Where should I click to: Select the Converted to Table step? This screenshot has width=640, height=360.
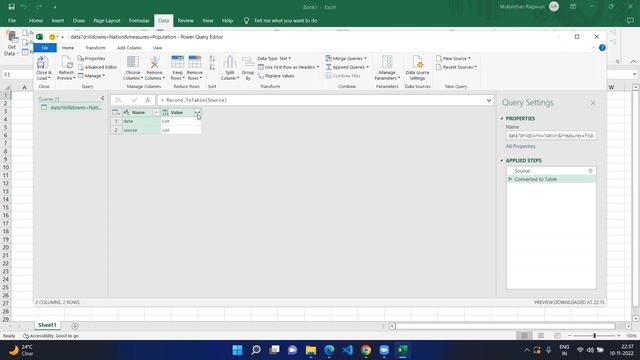tap(551, 179)
